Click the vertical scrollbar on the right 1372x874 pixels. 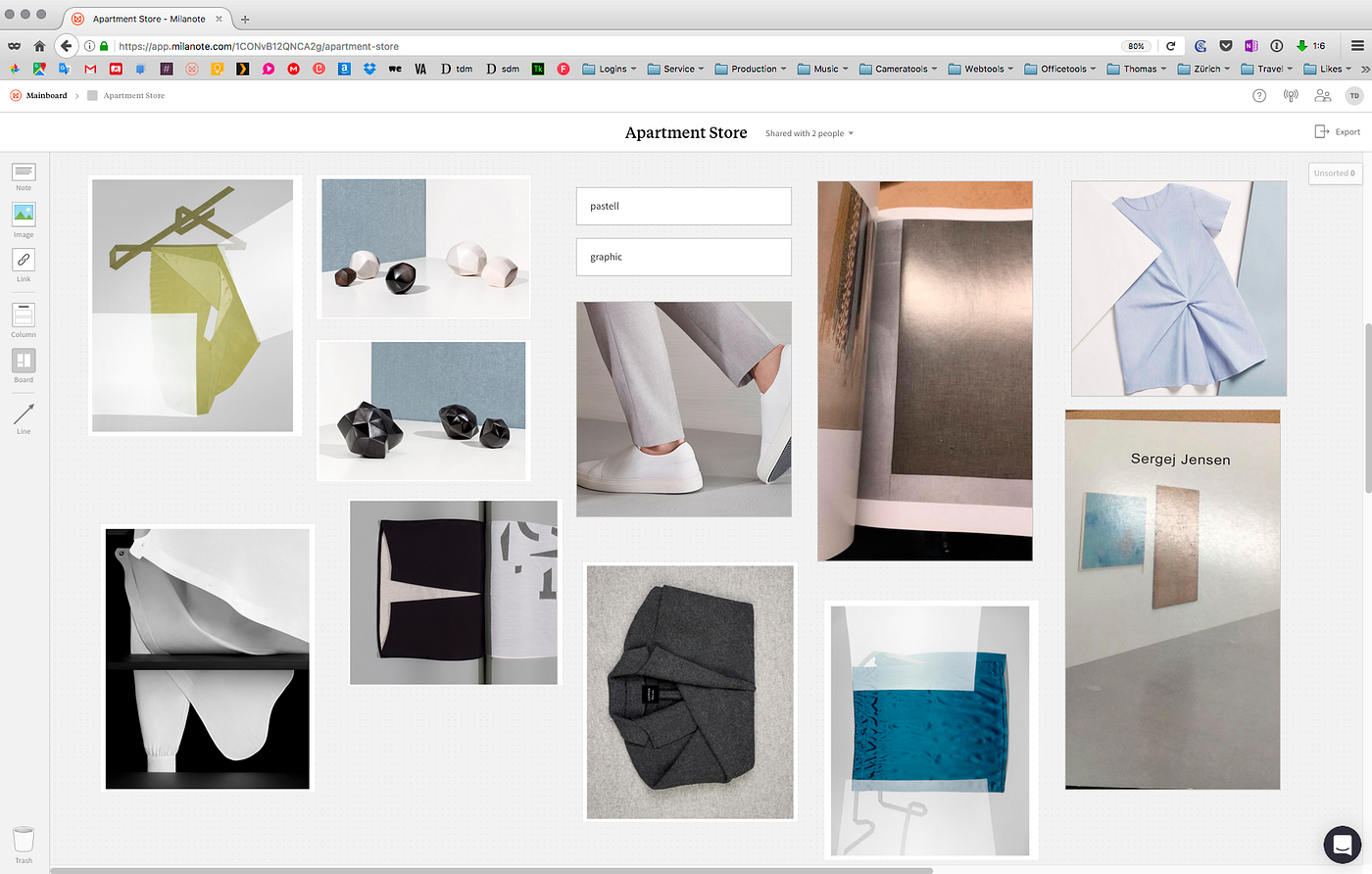1368,409
